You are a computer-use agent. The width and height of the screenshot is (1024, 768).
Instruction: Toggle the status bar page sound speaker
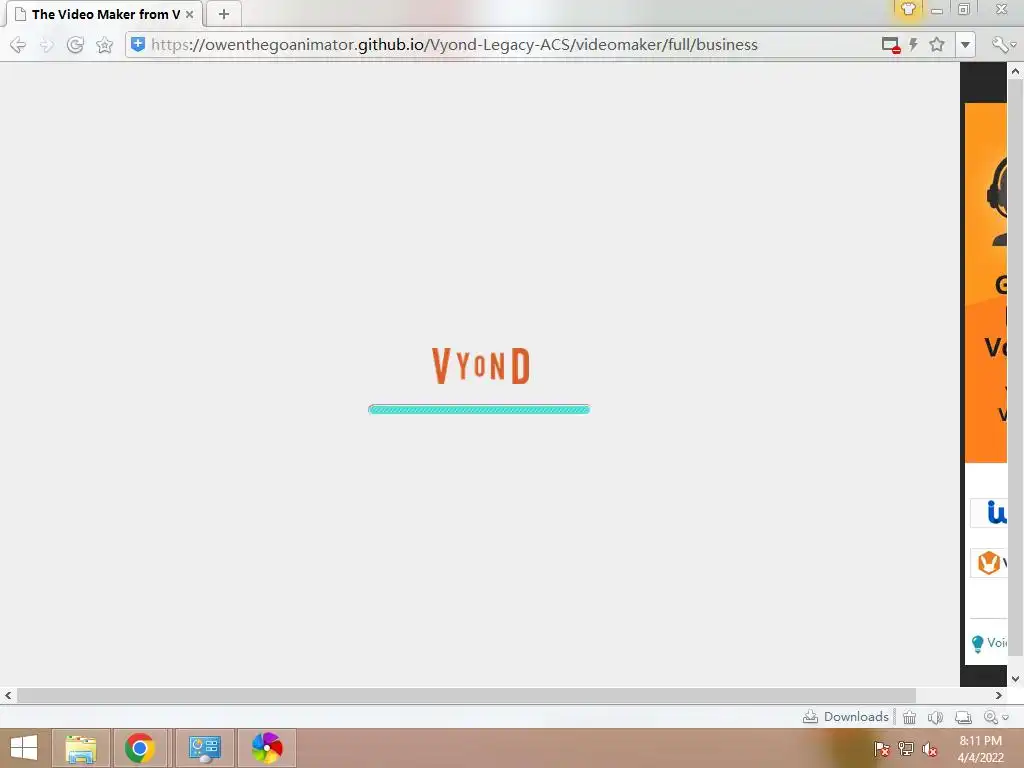pos(935,718)
